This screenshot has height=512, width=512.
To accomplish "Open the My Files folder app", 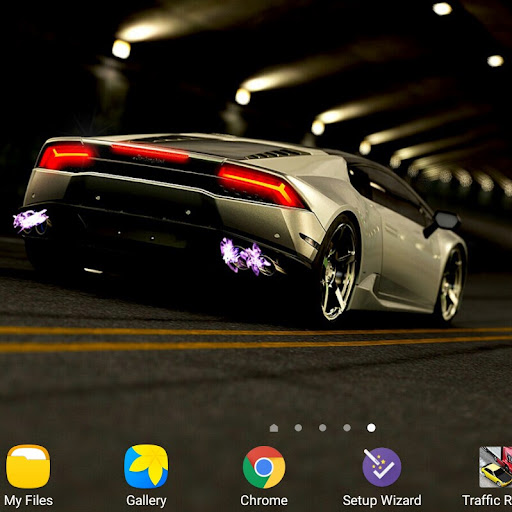I will point(28,467).
